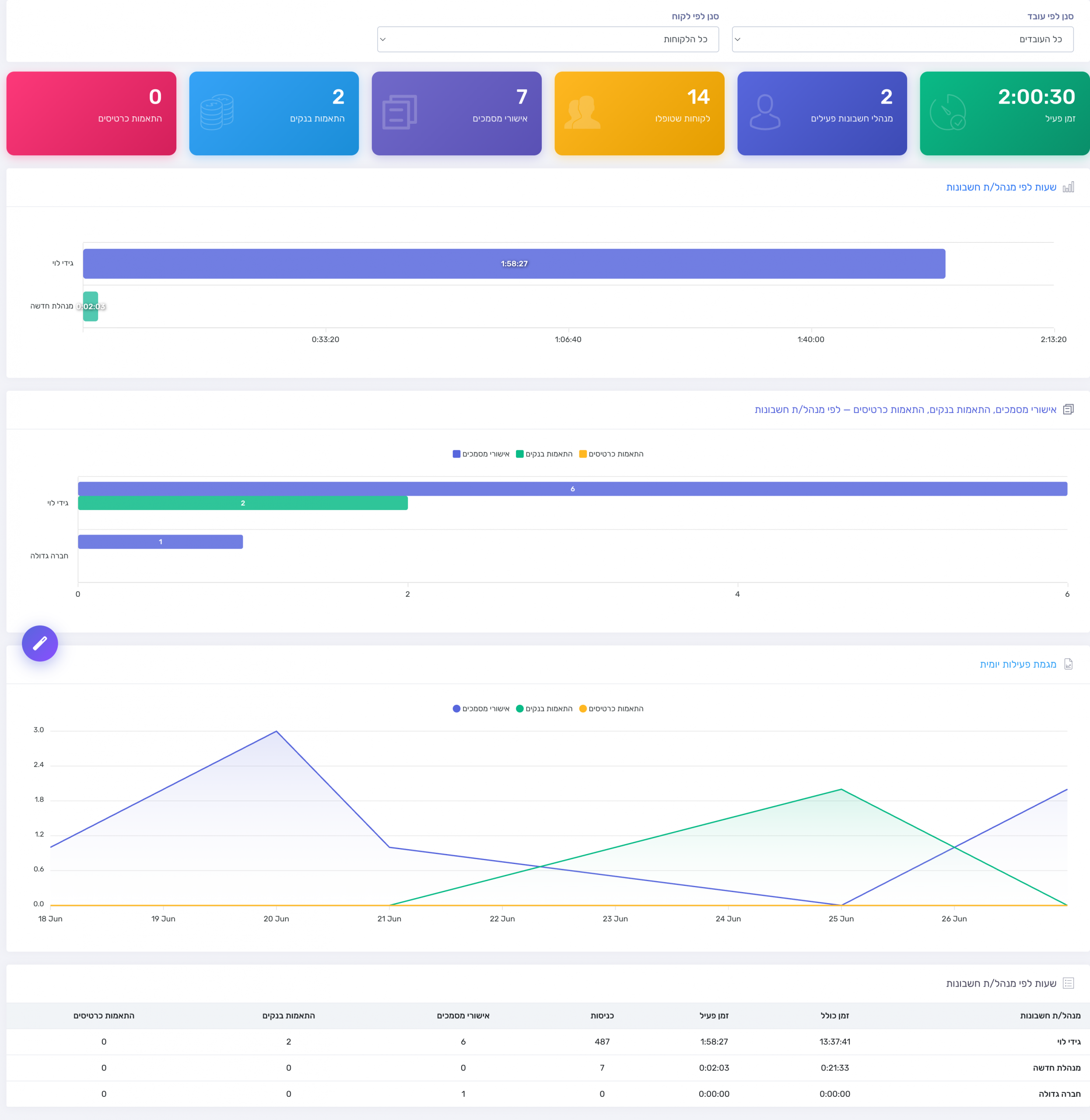The width and height of the screenshot is (1090, 1120).
Task: Click the זמן פעיל table column header
Action: [x=714, y=1015]
